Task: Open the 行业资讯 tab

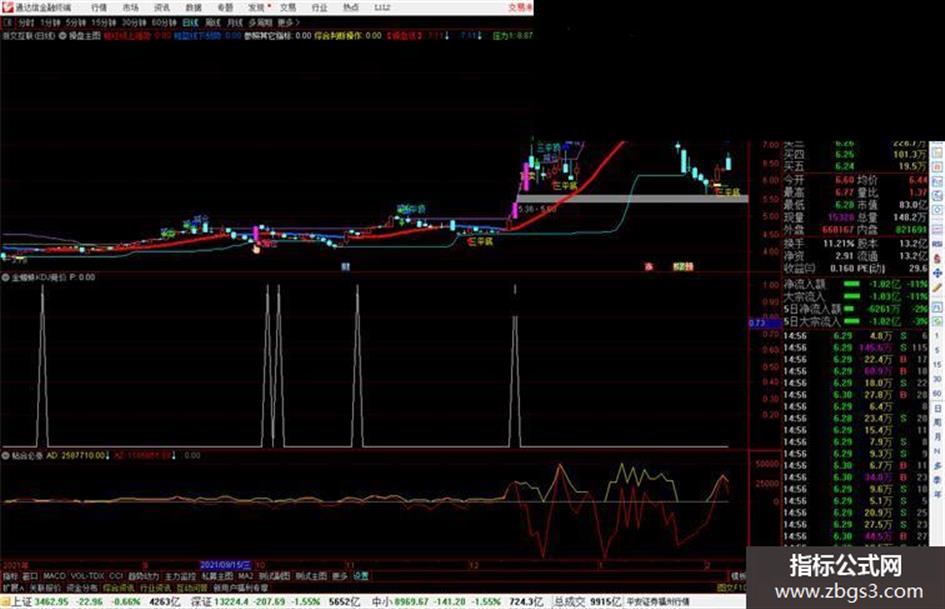Action: click(x=155, y=588)
